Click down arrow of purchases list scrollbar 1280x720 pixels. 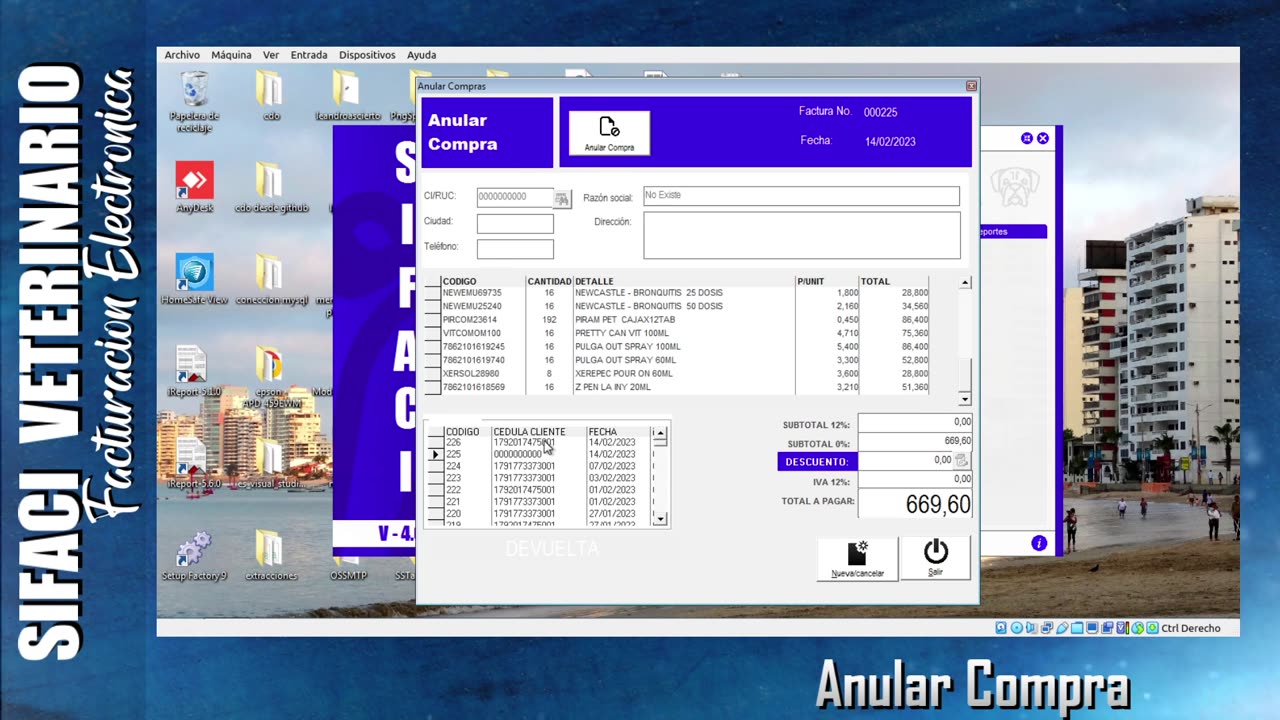pos(659,519)
